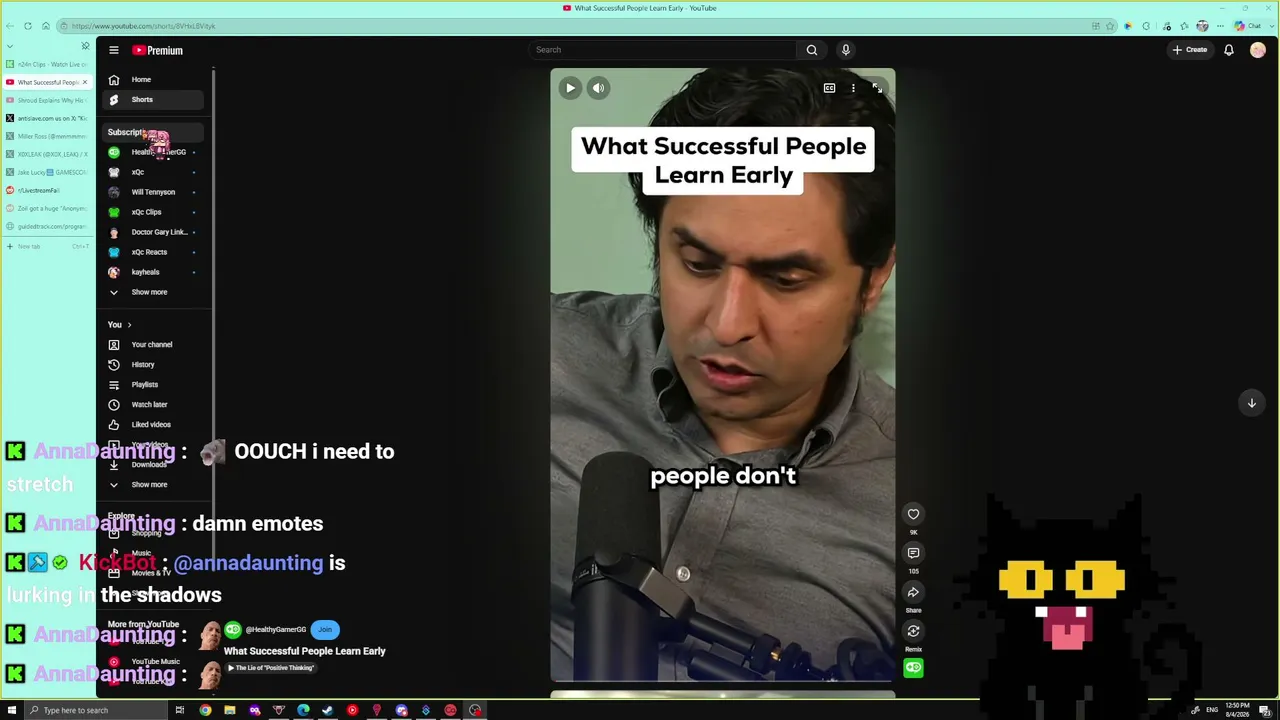Enter fullscreen for the Short
Image resolution: width=1280 pixels, height=720 pixels.
tap(877, 88)
